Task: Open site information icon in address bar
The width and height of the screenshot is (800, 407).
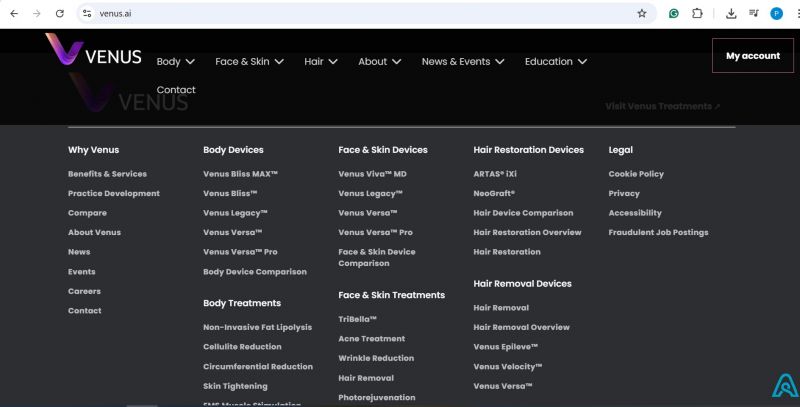Action: (87, 14)
